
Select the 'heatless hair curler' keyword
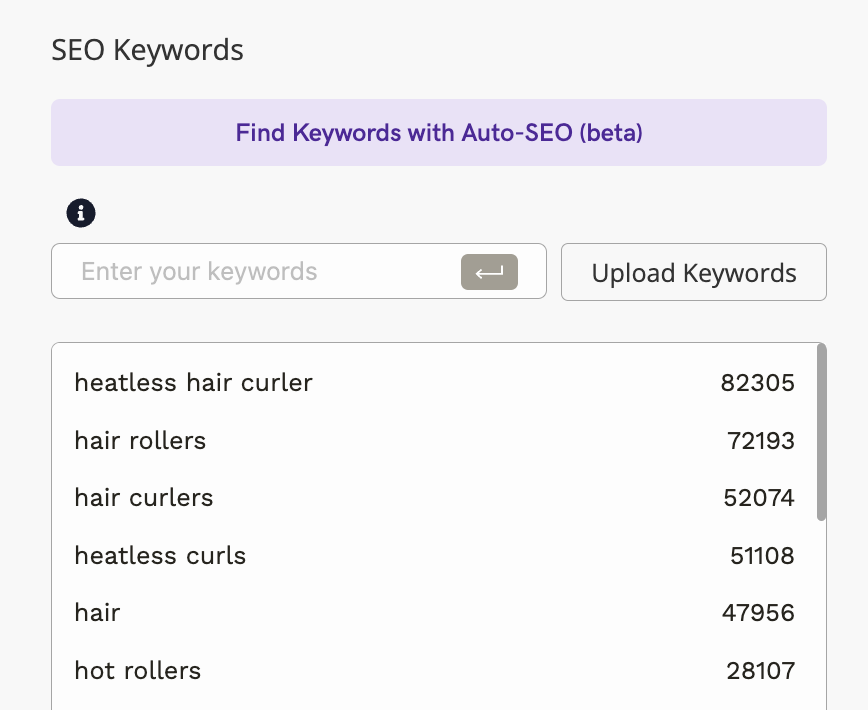[193, 382]
